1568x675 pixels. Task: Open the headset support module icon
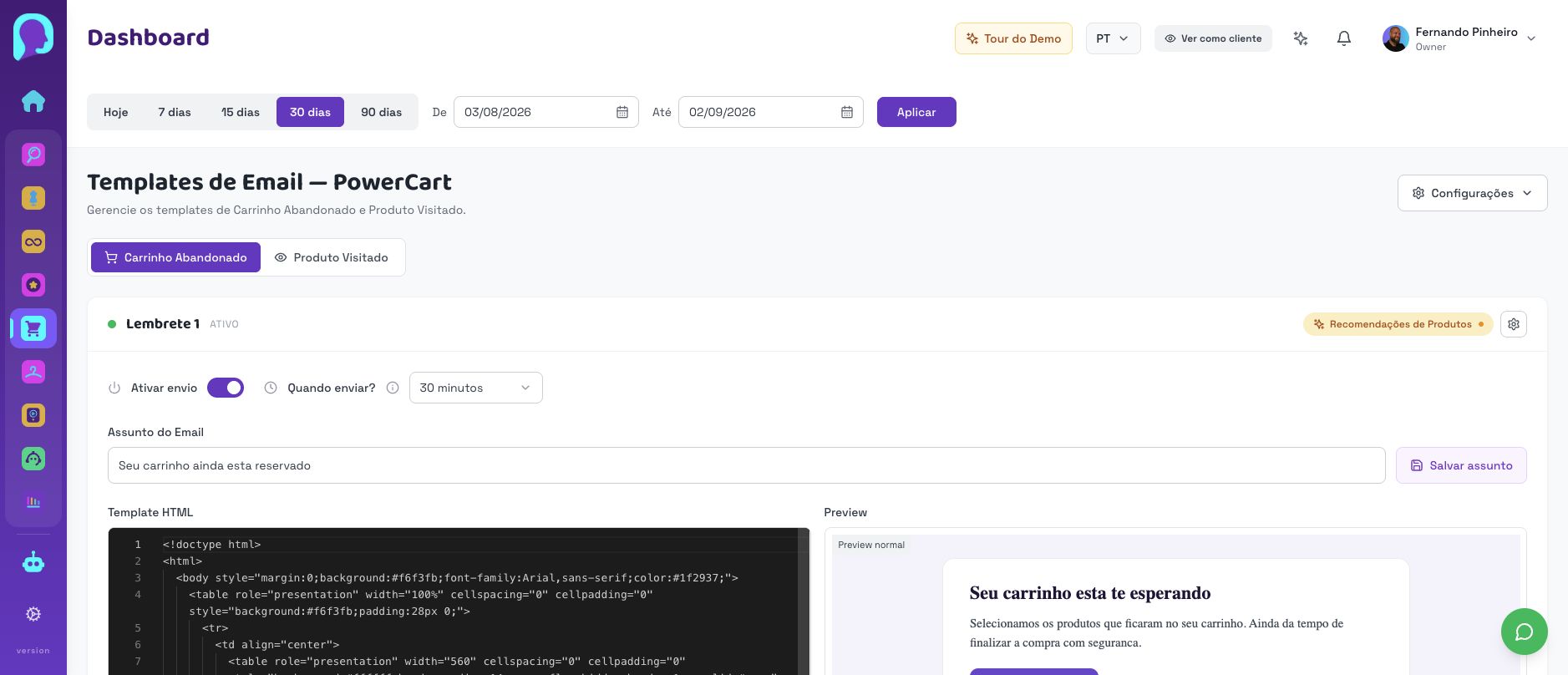(x=33, y=459)
